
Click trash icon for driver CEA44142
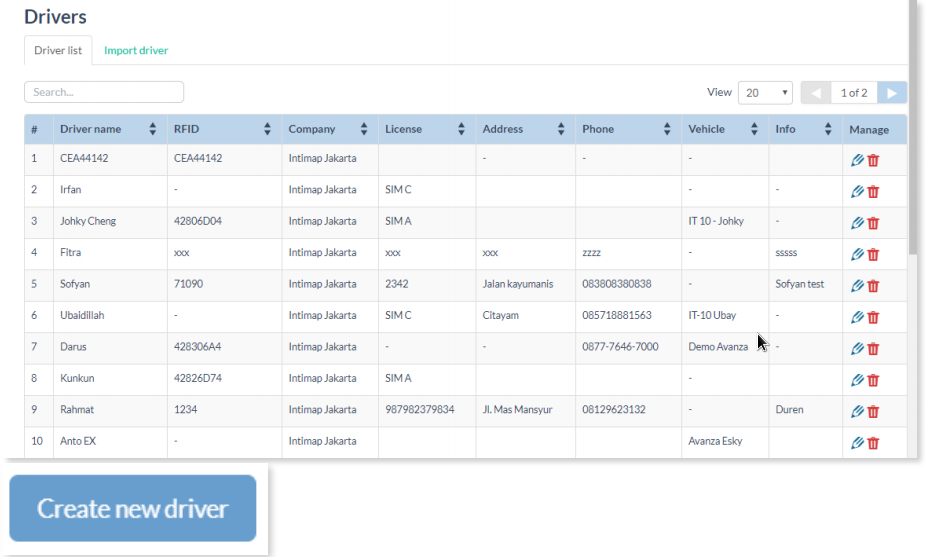(x=873, y=160)
